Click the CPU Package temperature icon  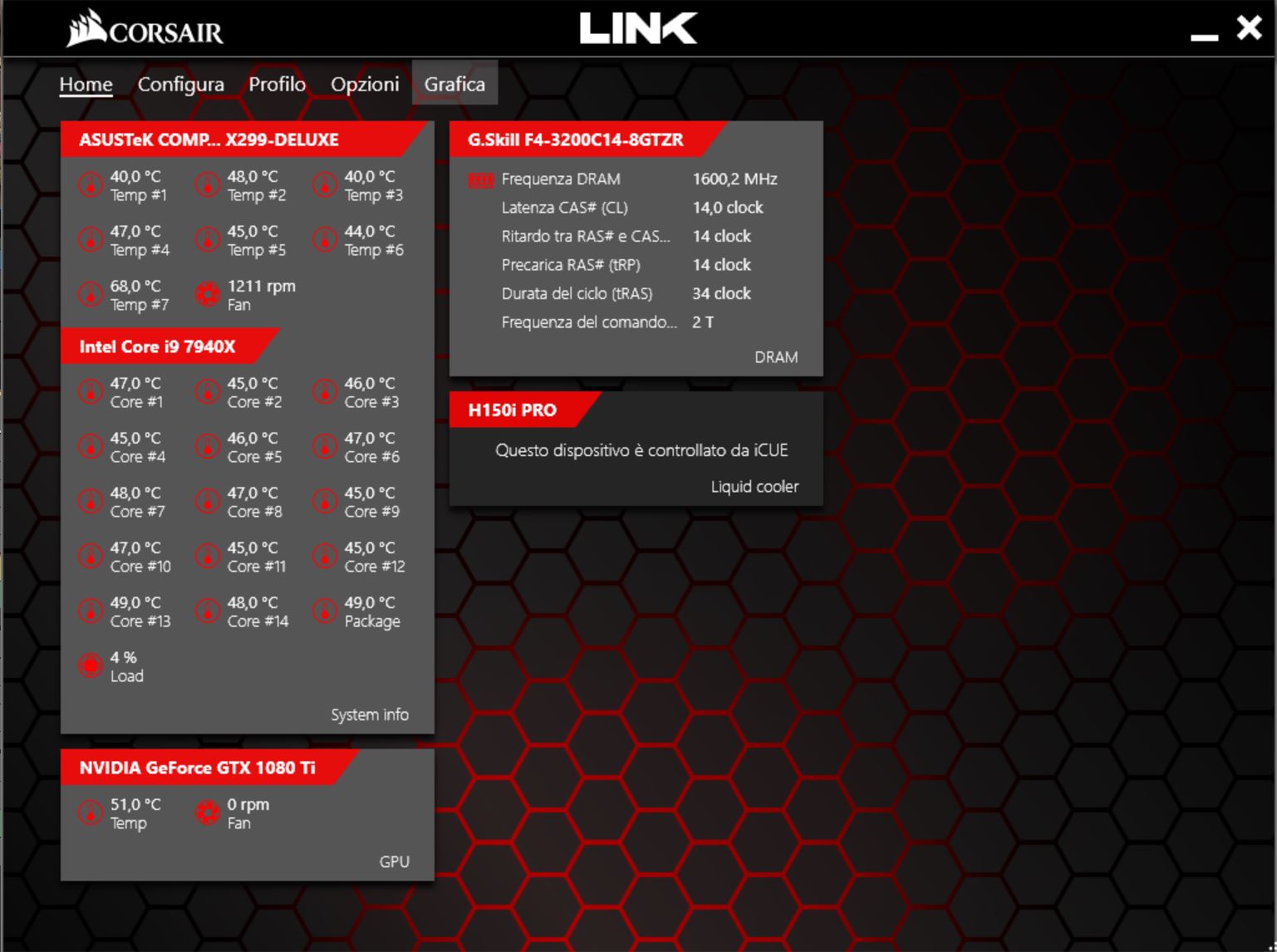[x=324, y=611]
